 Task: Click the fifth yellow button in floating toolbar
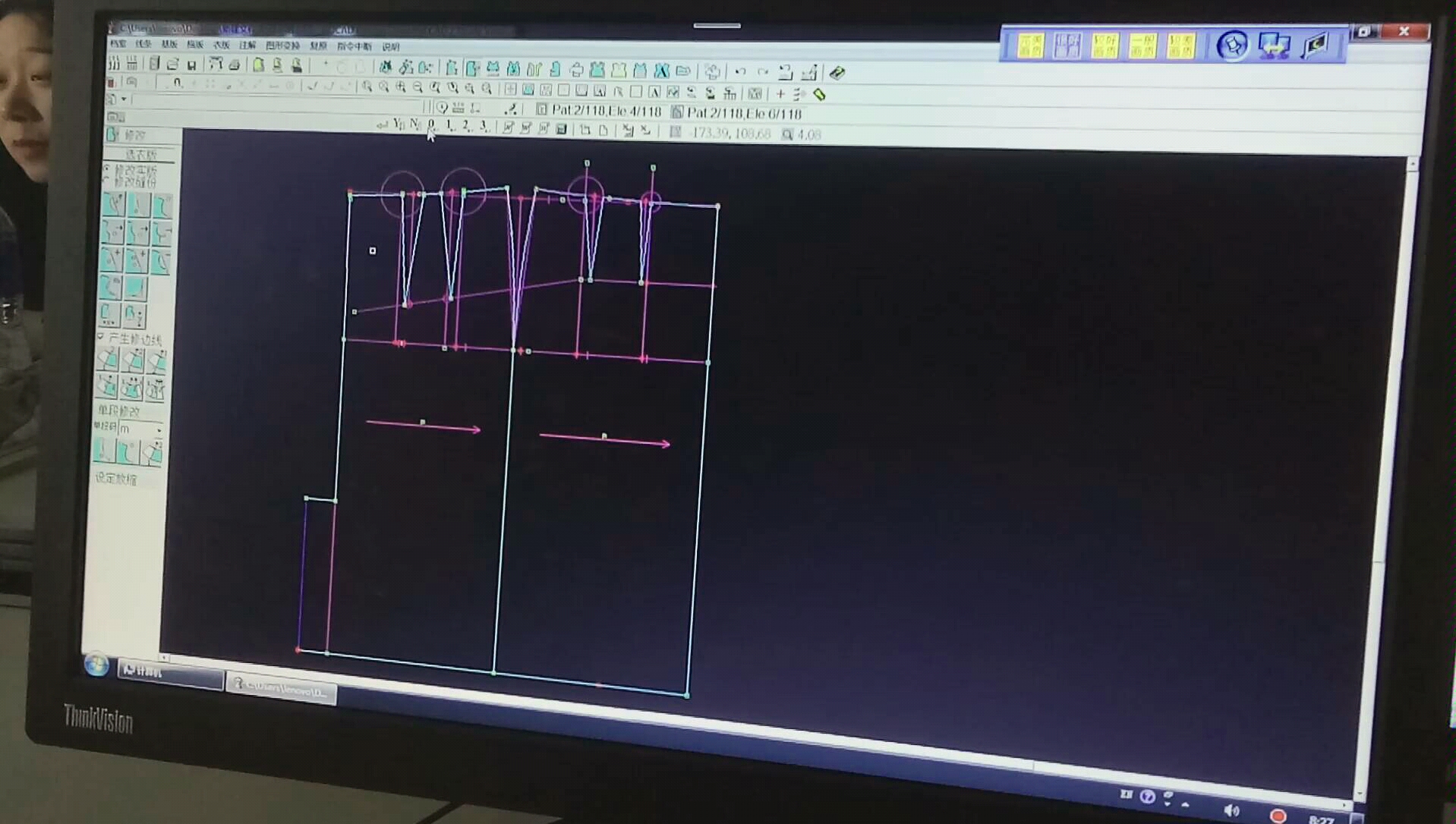click(1180, 46)
